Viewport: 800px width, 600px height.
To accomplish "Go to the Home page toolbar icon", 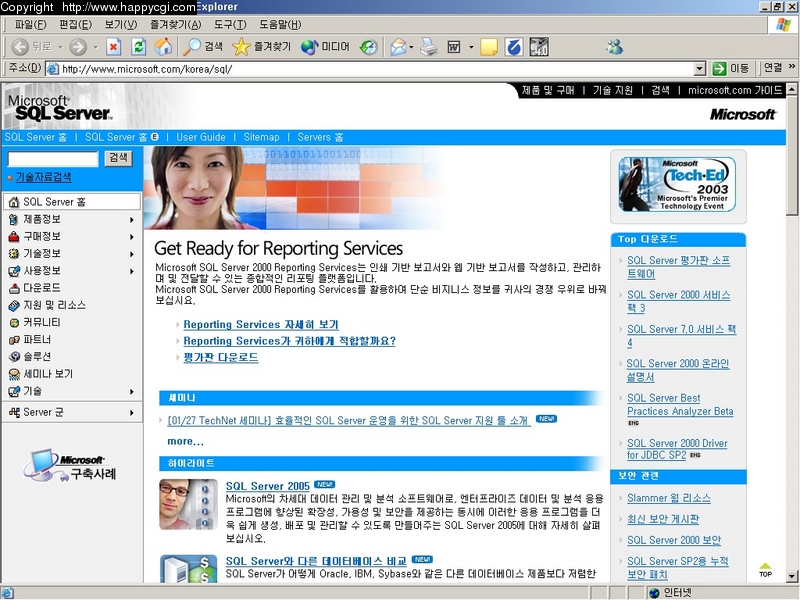I will click(164, 47).
